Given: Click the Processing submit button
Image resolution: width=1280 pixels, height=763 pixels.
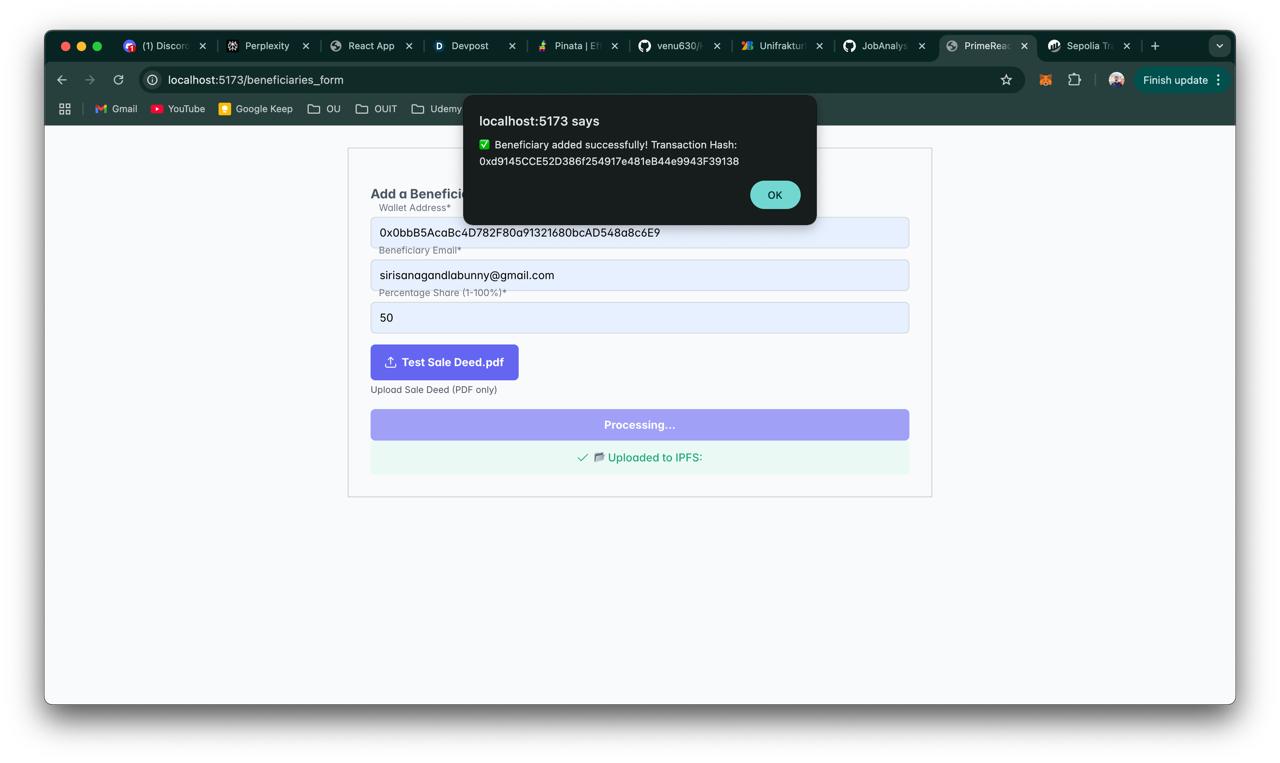Looking at the screenshot, I should pyautogui.click(x=640, y=425).
